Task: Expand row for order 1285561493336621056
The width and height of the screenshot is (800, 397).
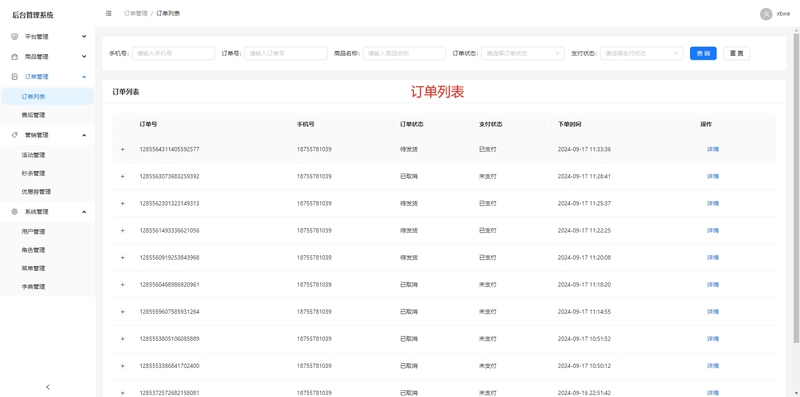Action: pos(122,231)
